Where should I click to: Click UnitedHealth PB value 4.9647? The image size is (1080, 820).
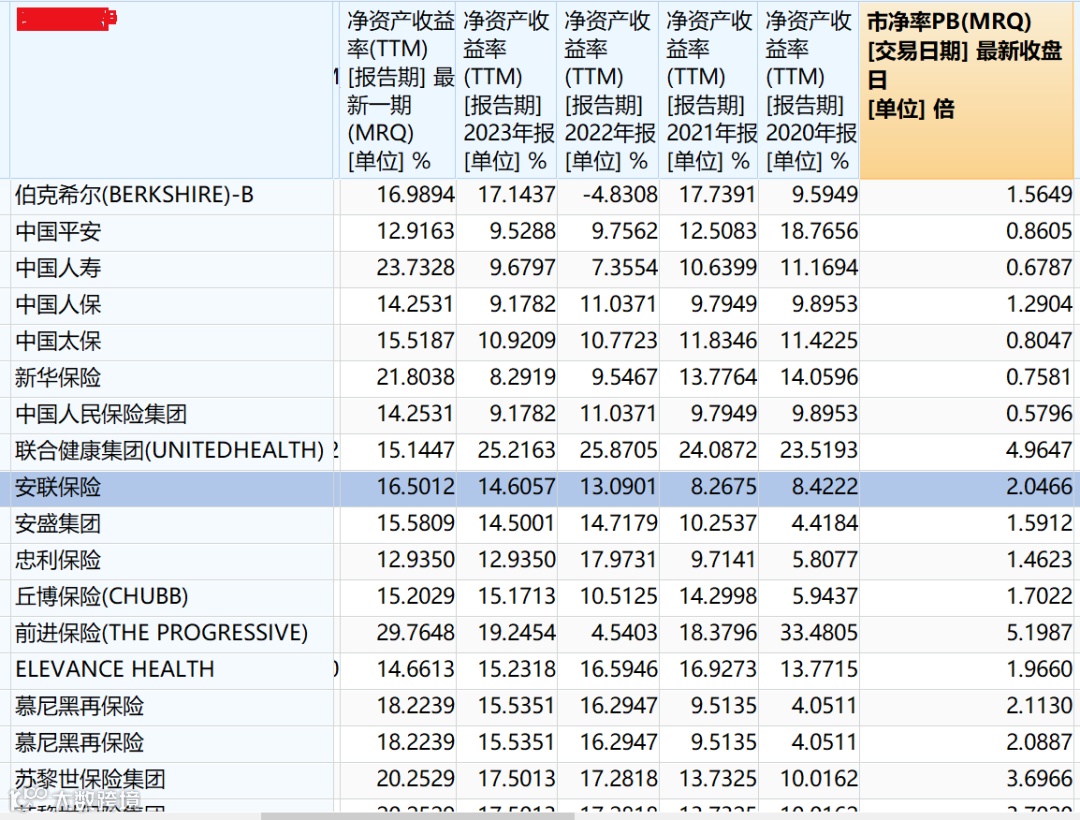1039,450
